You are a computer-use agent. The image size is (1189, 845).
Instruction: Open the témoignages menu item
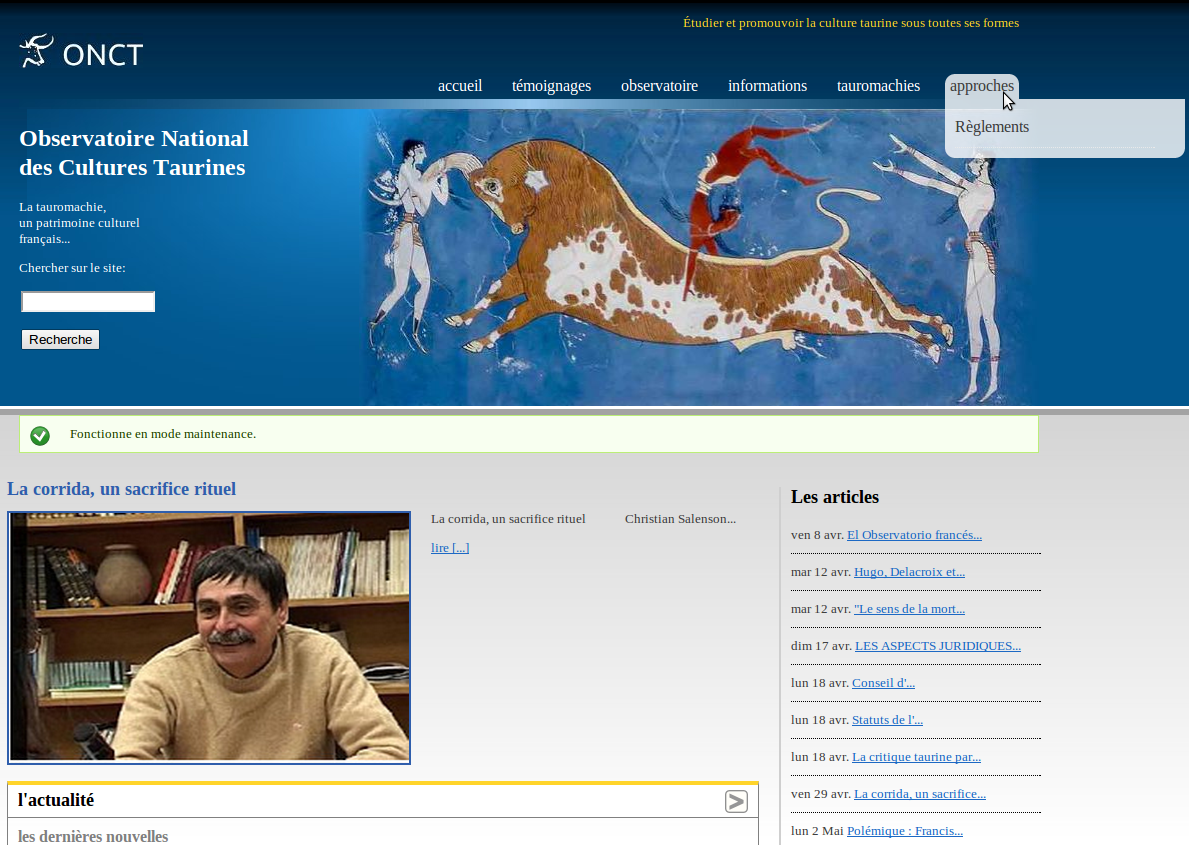click(551, 86)
